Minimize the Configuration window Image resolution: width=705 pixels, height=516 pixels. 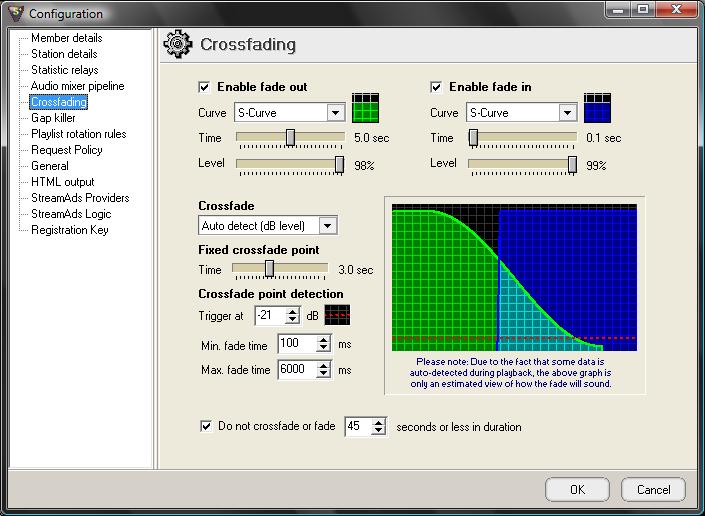(618, 9)
